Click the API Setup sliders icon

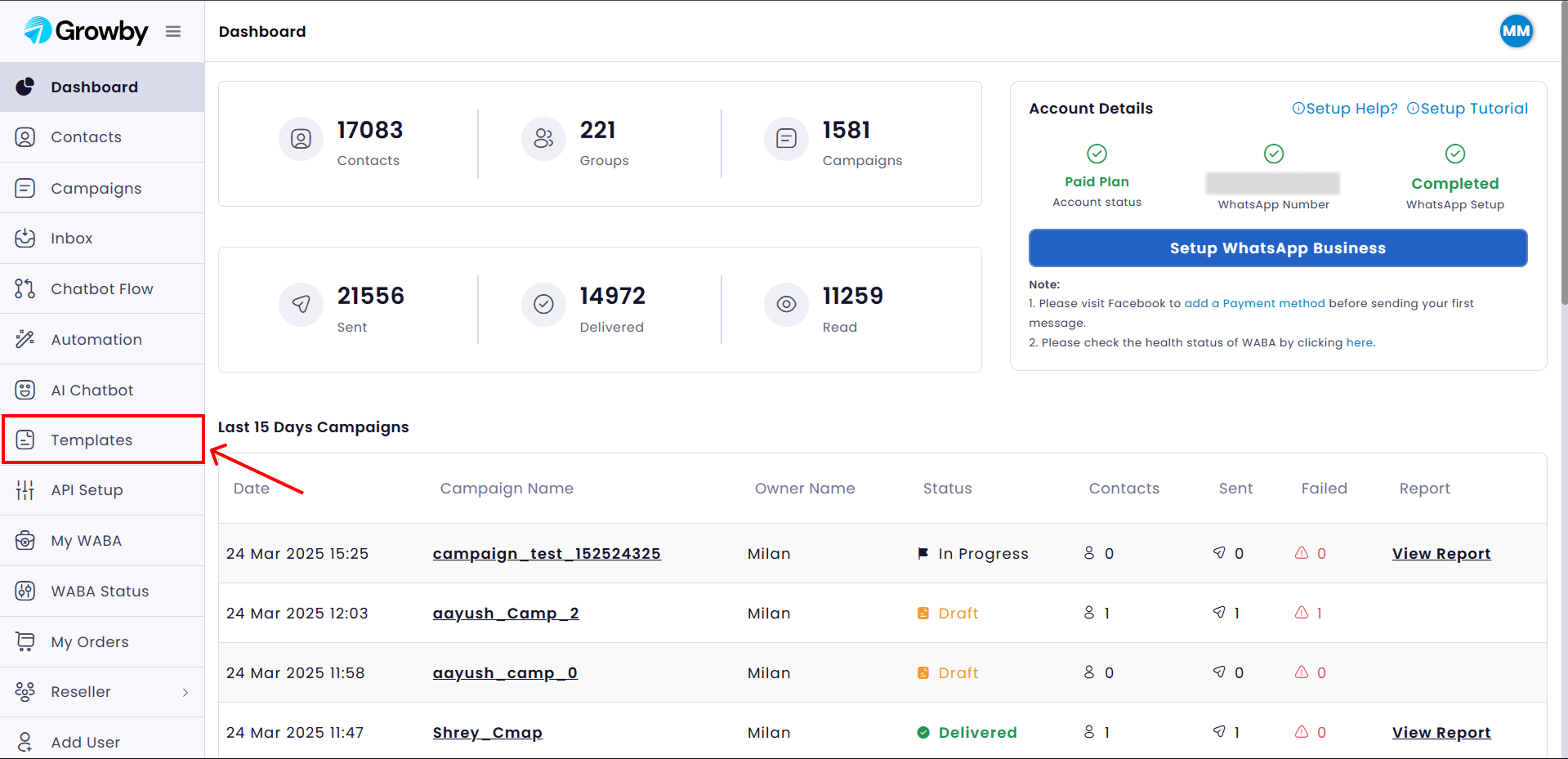point(25,490)
